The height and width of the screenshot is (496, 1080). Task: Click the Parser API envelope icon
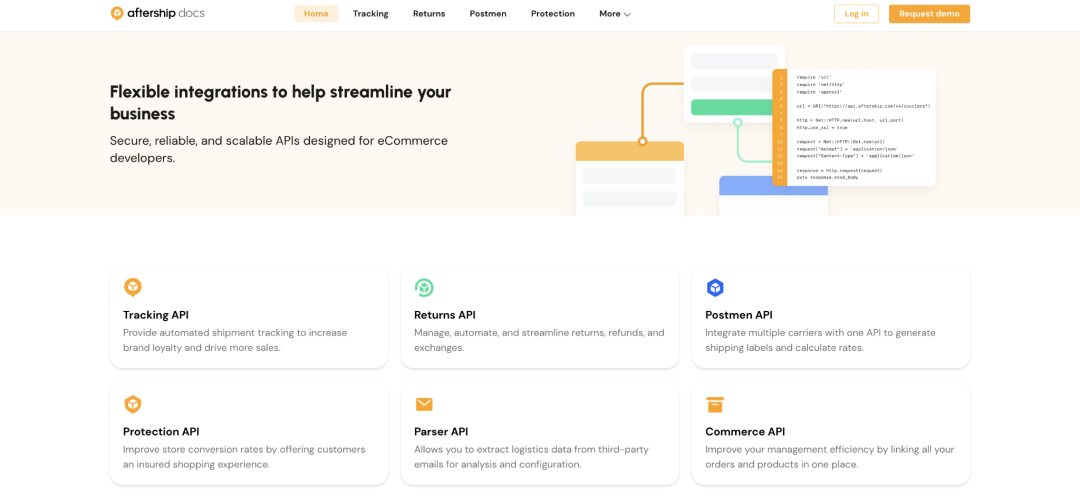pyautogui.click(x=424, y=404)
